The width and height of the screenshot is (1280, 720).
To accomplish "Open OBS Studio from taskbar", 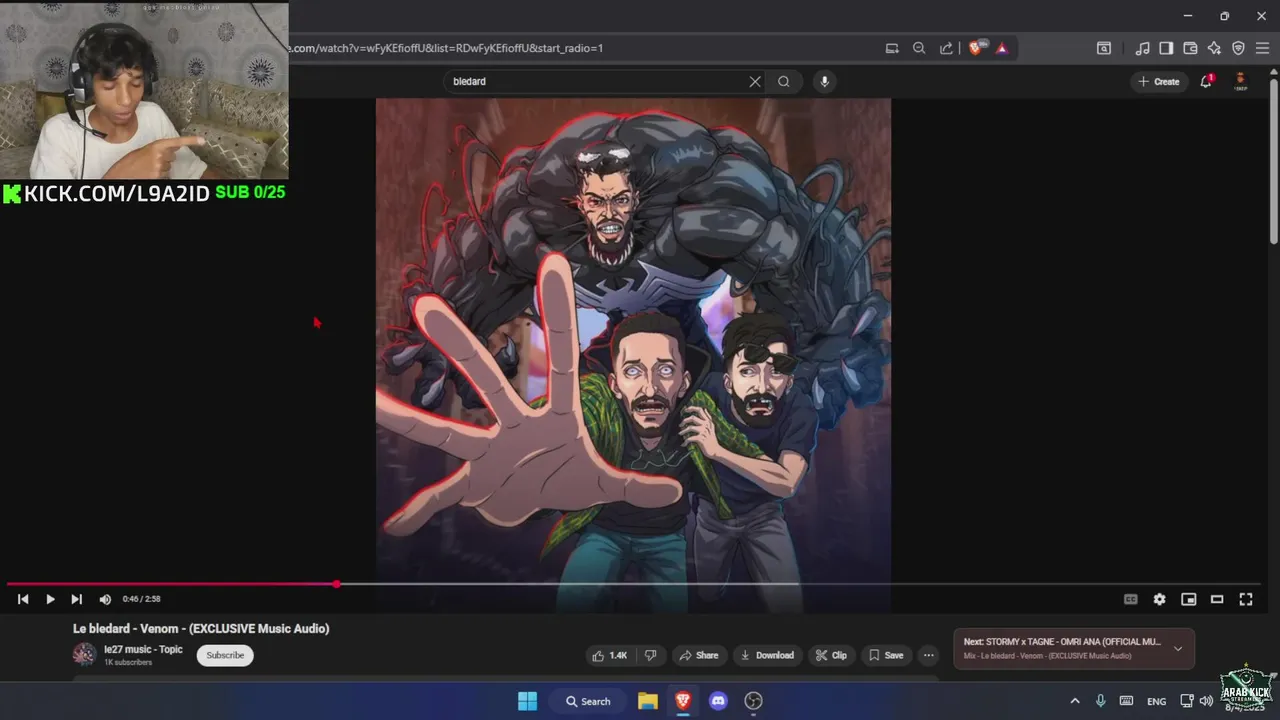I will [x=754, y=701].
